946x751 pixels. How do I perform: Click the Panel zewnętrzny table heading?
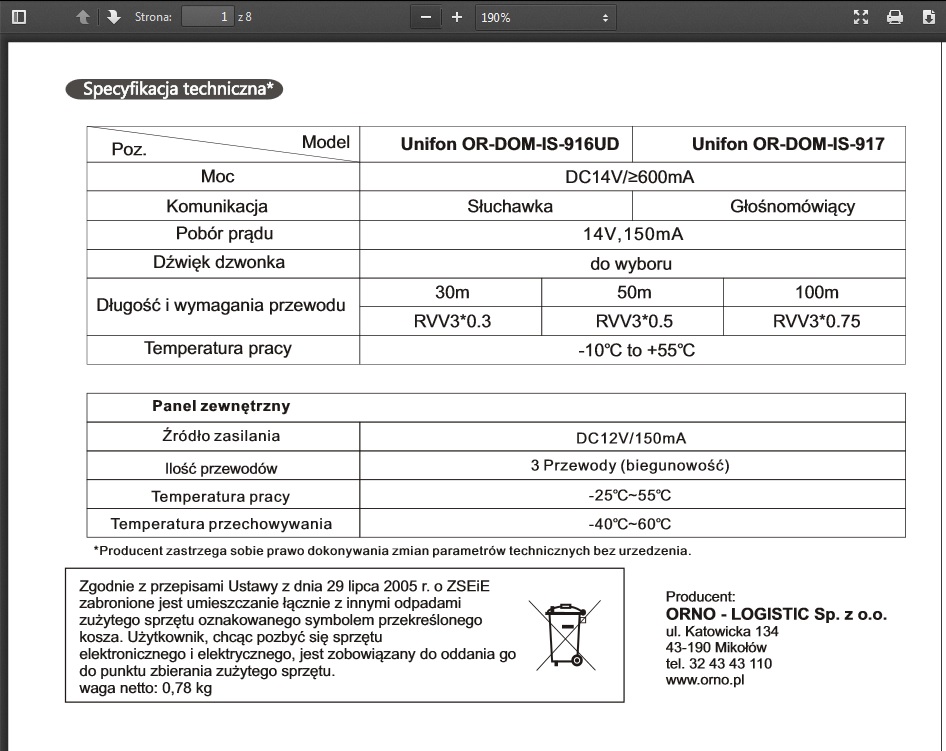(x=221, y=406)
